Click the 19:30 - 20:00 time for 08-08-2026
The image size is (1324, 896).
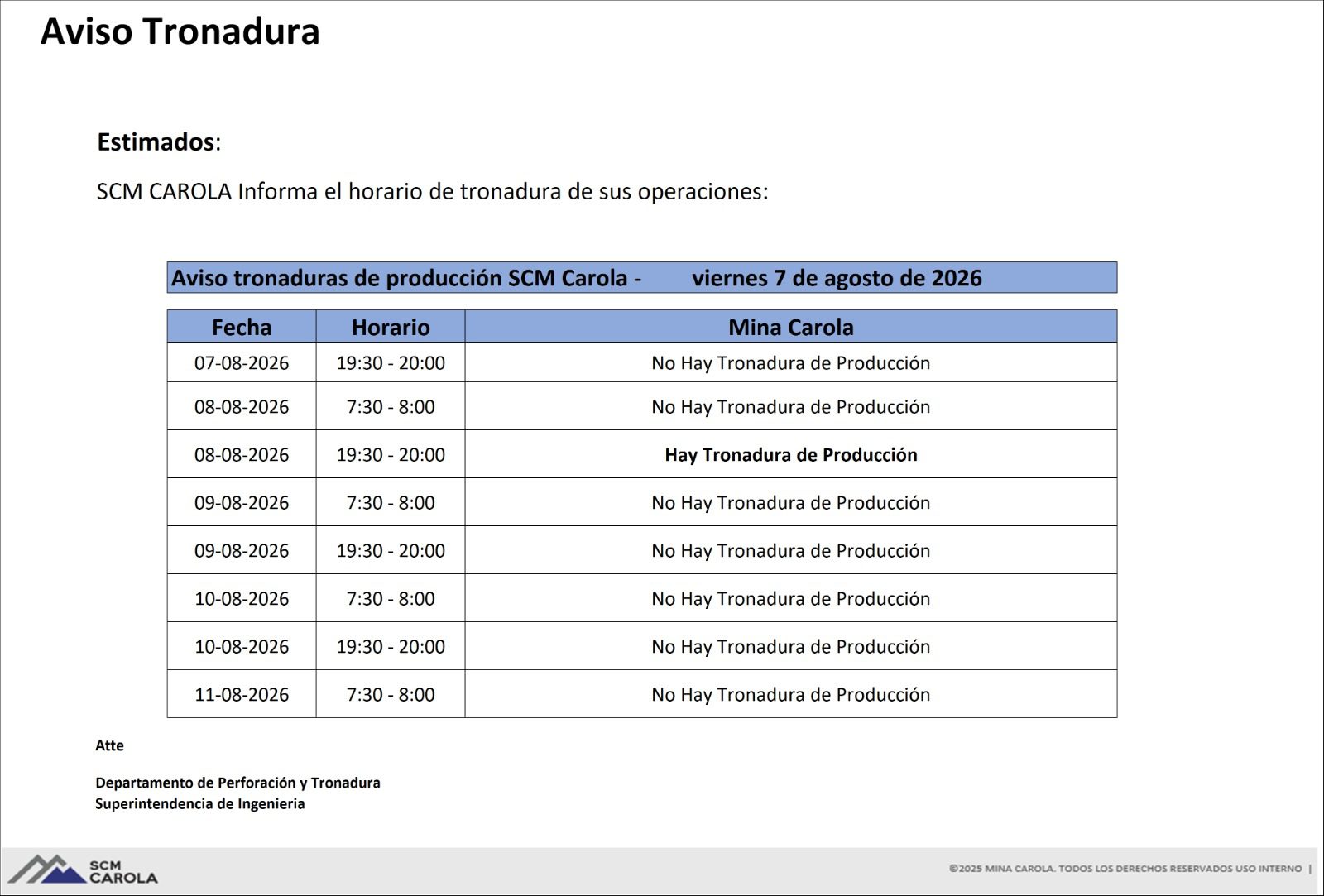click(x=391, y=454)
